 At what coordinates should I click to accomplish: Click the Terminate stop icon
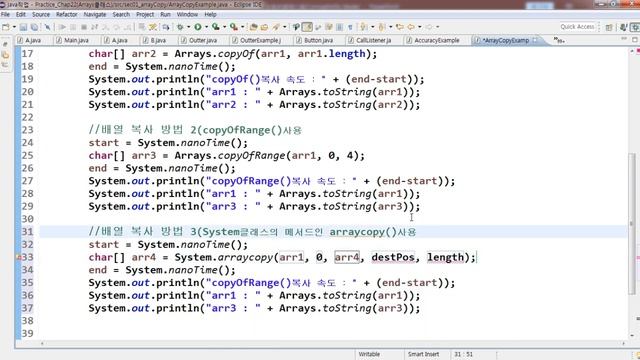point(84,27)
